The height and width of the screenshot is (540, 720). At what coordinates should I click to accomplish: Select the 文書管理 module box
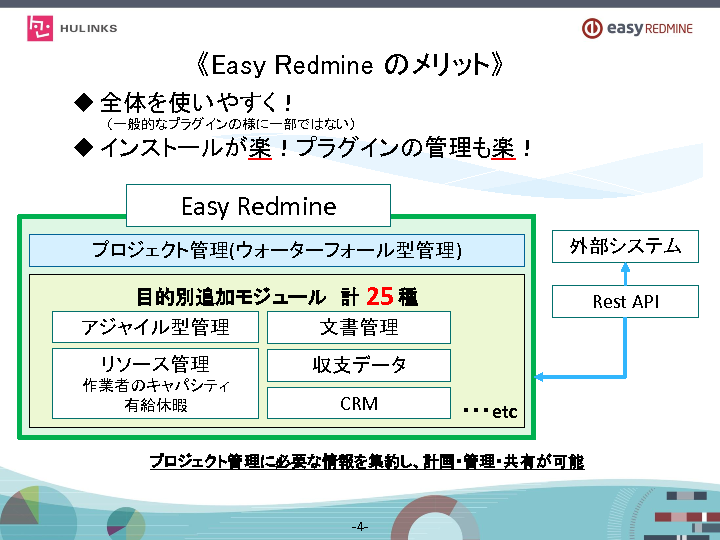click(359, 327)
